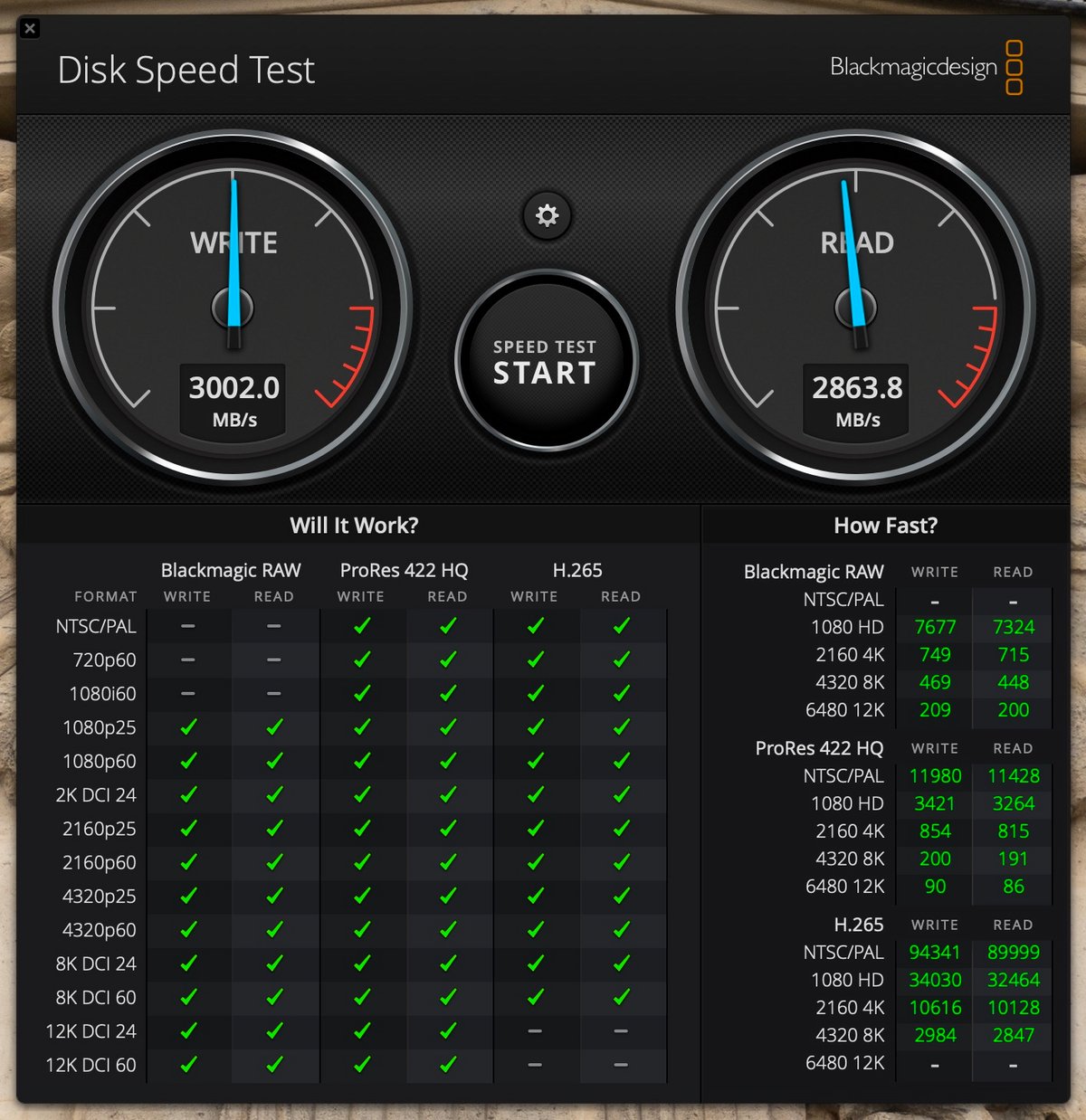The image size is (1086, 1120).
Task: Click Blackmagic RAW 2160 4K write value 749
Action: 935,655
